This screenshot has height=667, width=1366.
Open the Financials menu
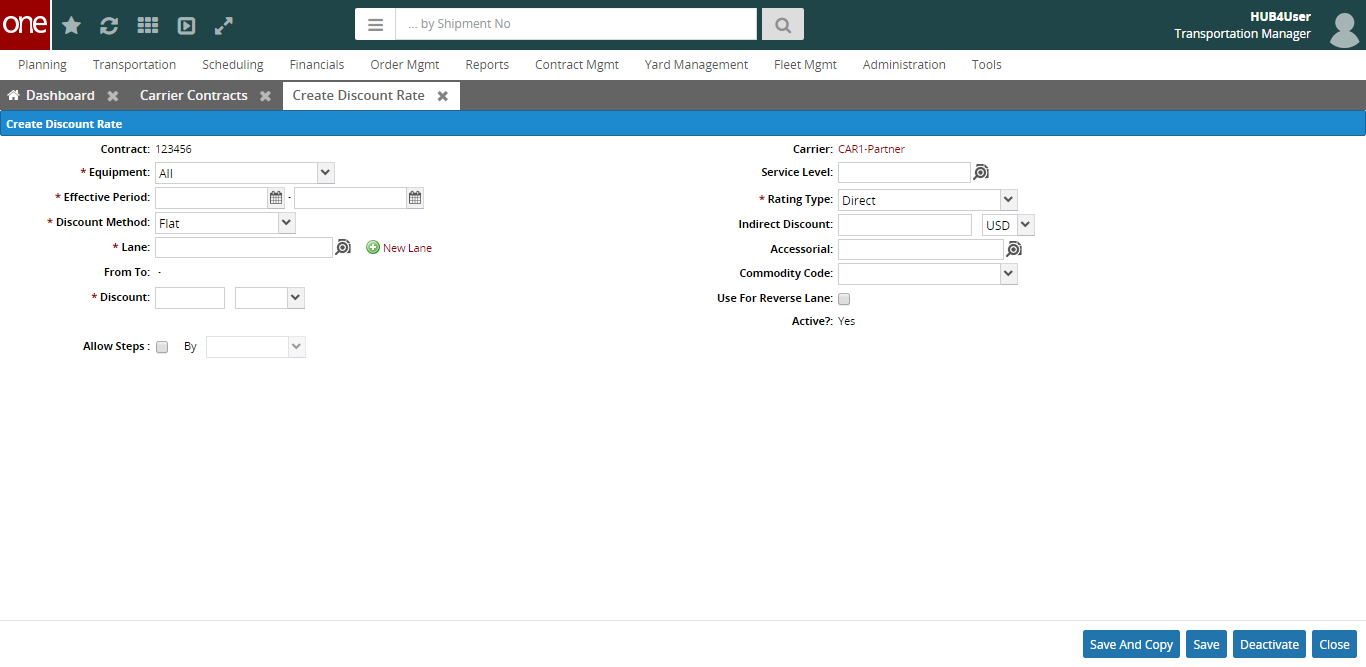point(317,65)
